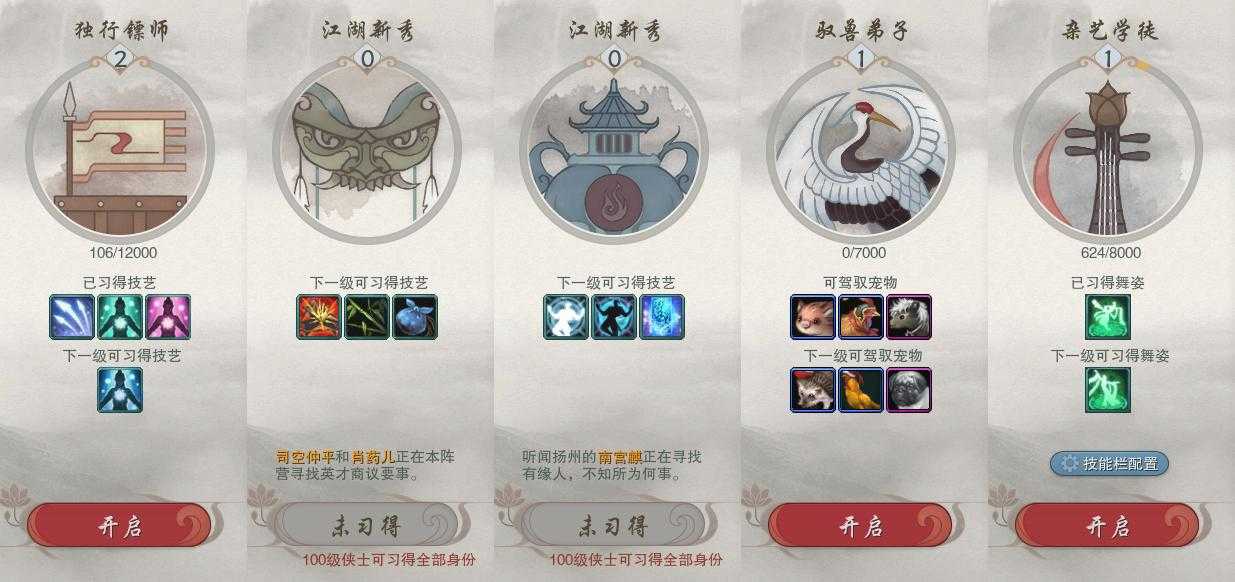Click the red flame burst skill icon
The image size is (1235, 582).
coord(319,317)
